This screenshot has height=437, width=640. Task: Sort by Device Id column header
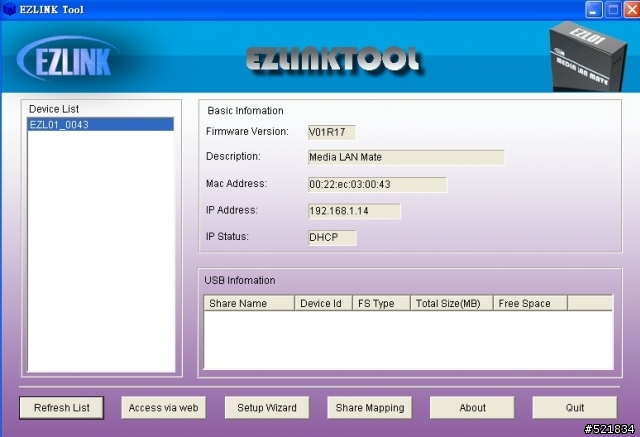point(323,303)
